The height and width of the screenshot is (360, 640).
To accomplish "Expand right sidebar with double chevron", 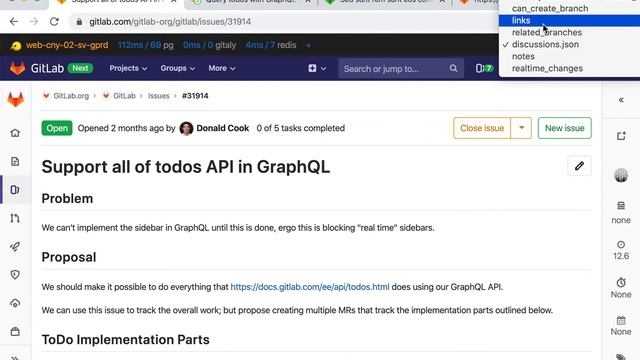I will point(621,100).
